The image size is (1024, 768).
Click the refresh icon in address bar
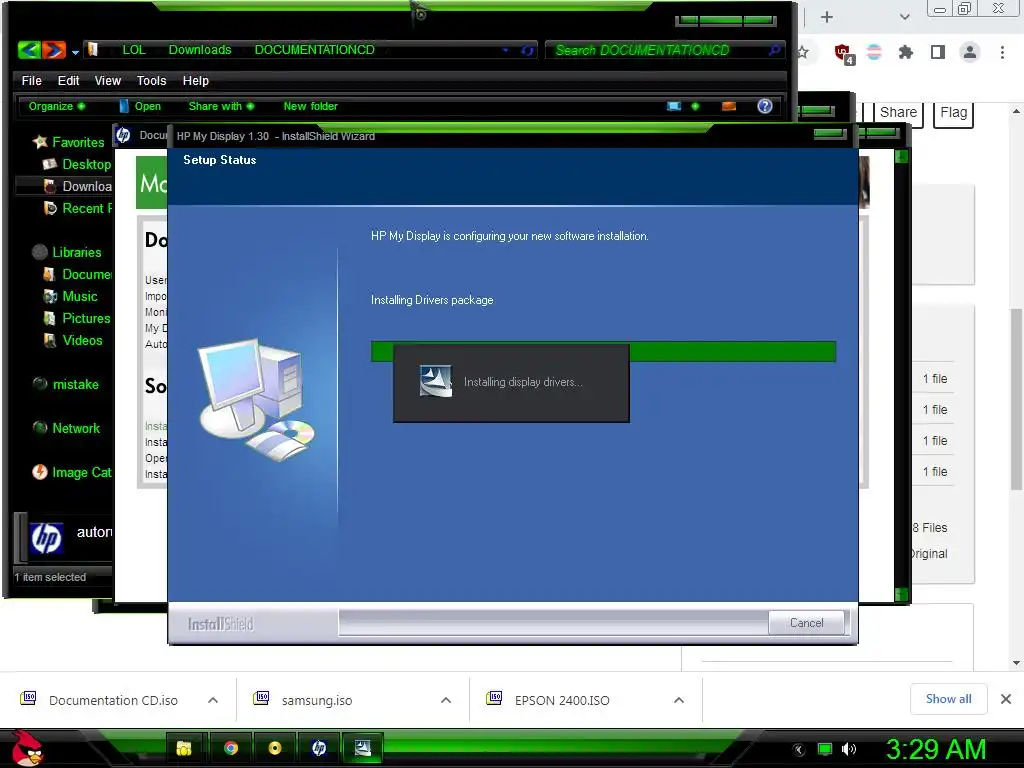[527, 50]
